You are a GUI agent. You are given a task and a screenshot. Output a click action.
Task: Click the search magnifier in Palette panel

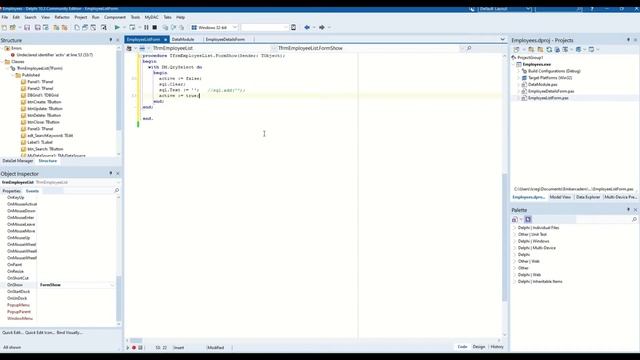(634, 220)
